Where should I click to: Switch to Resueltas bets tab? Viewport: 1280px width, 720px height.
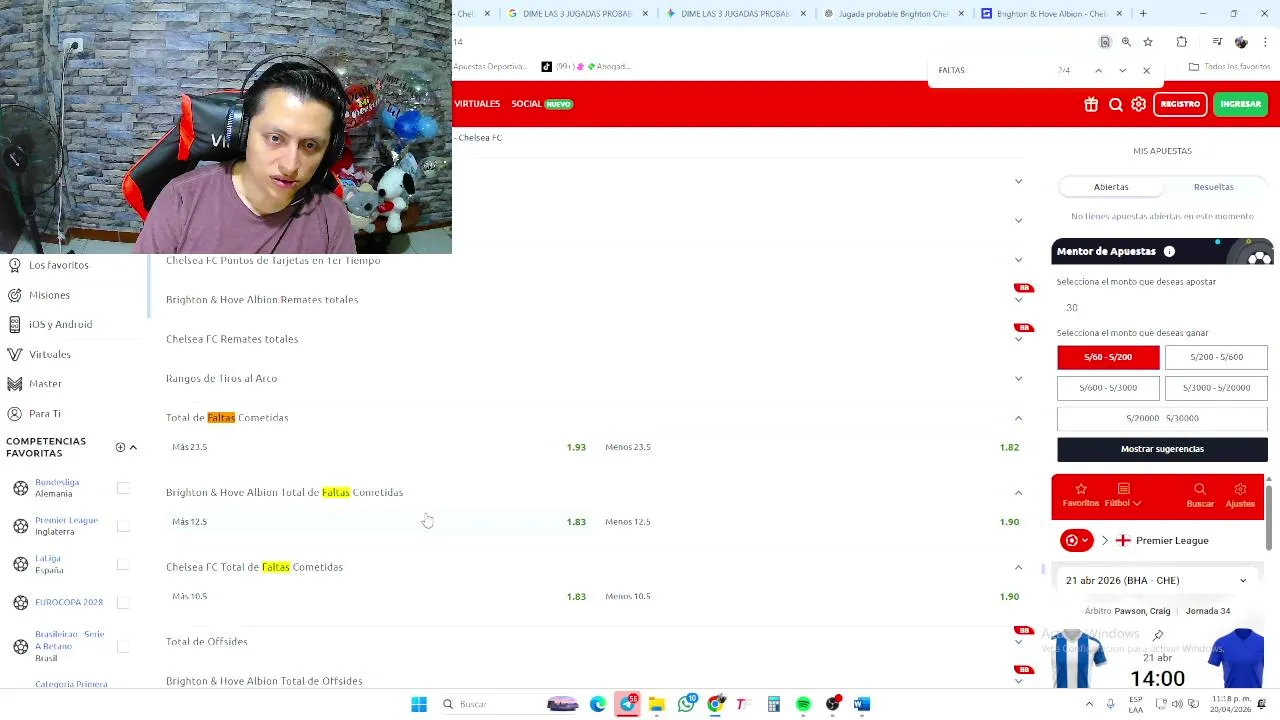tap(1213, 187)
